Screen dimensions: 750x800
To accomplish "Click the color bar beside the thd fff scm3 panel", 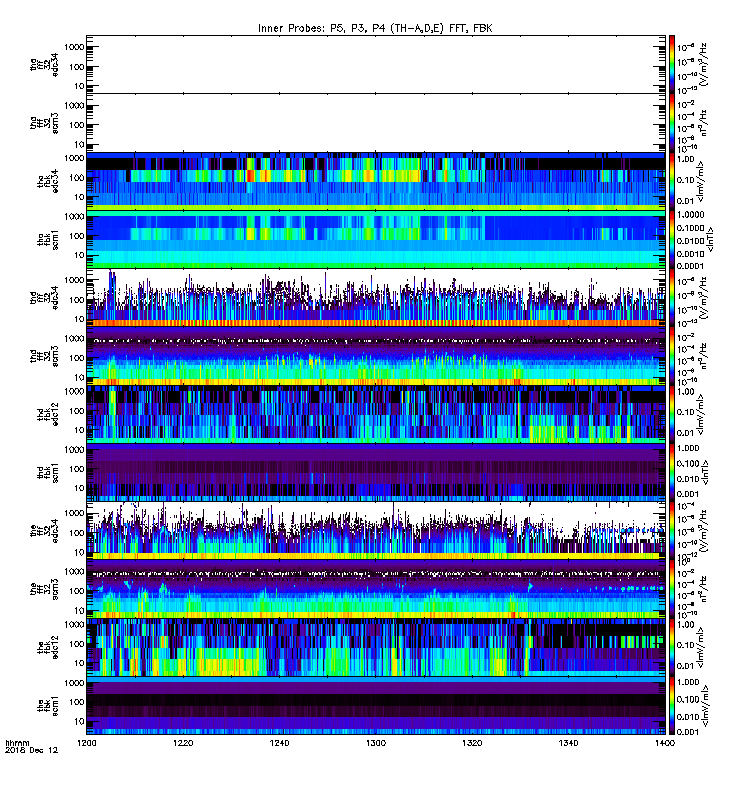I will pyautogui.click(x=672, y=356).
